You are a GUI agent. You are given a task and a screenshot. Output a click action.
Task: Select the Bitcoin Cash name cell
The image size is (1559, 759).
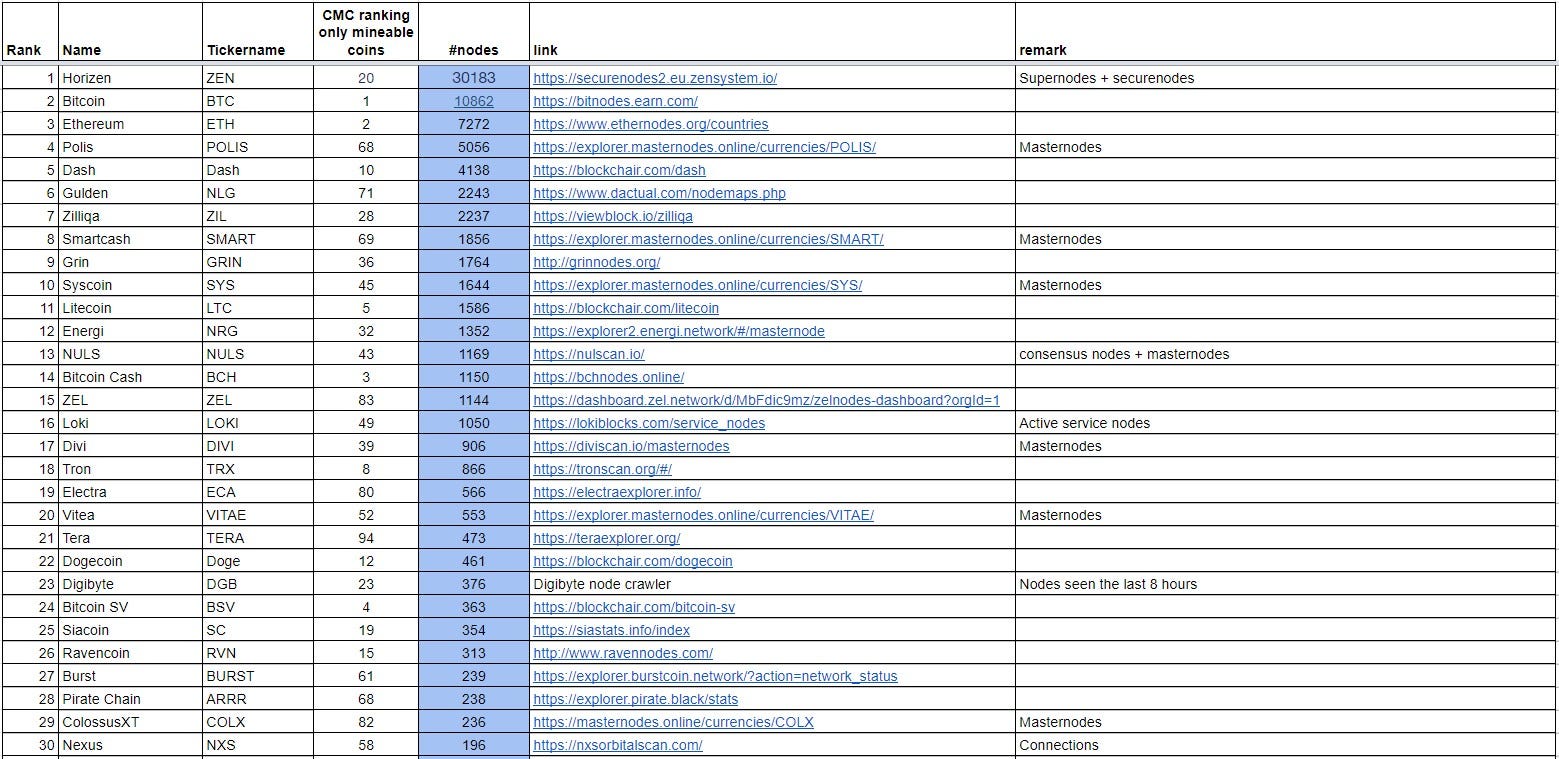coord(131,377)
